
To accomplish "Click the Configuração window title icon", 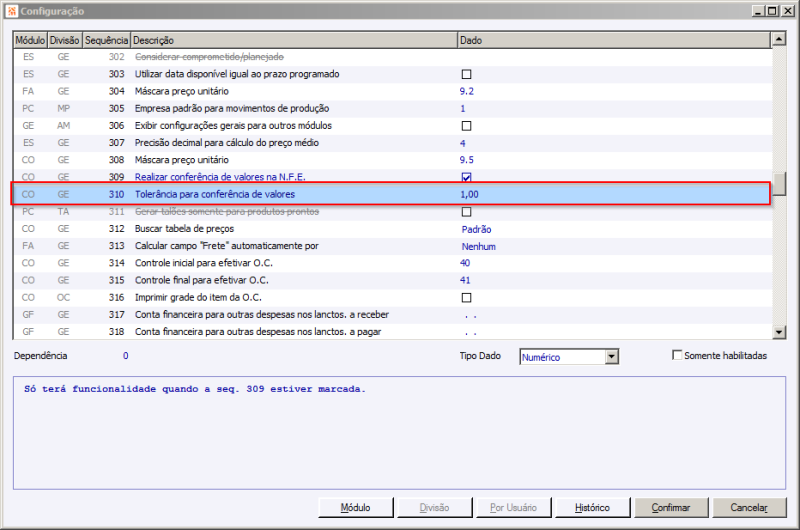I will (x=11, y=11).
